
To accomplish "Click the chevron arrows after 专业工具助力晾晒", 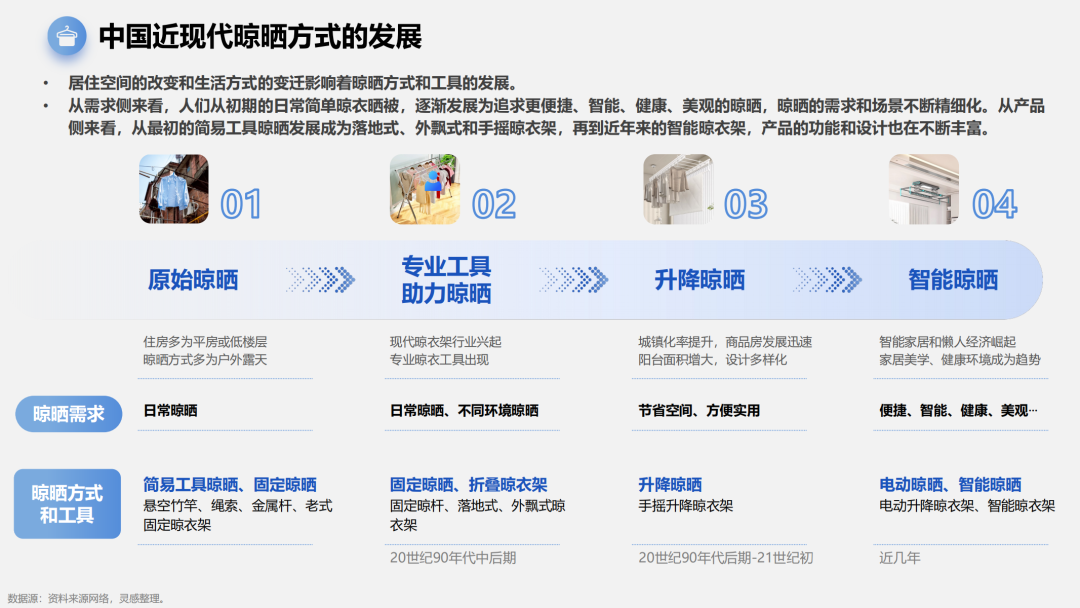I will tap(574, 280).
